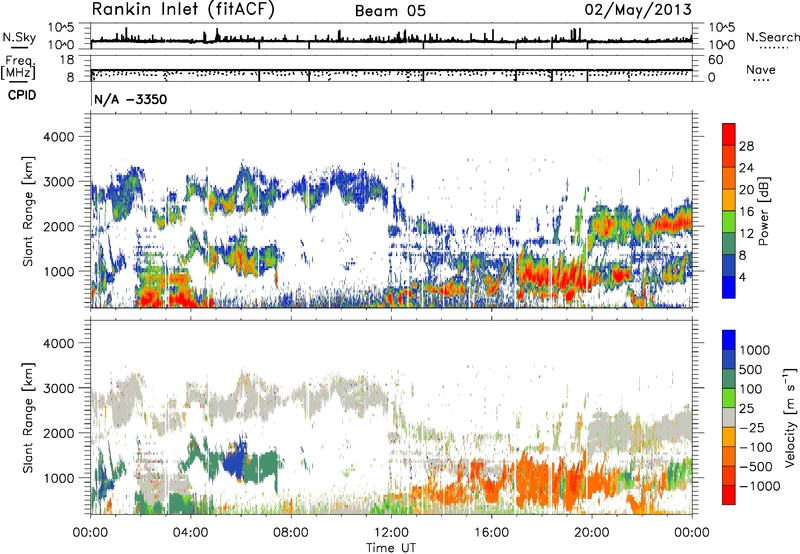This screenshot has width=800, height=554.
Task: Pick the dark green 100-500 velocity swatch
Action: [729, 379]
